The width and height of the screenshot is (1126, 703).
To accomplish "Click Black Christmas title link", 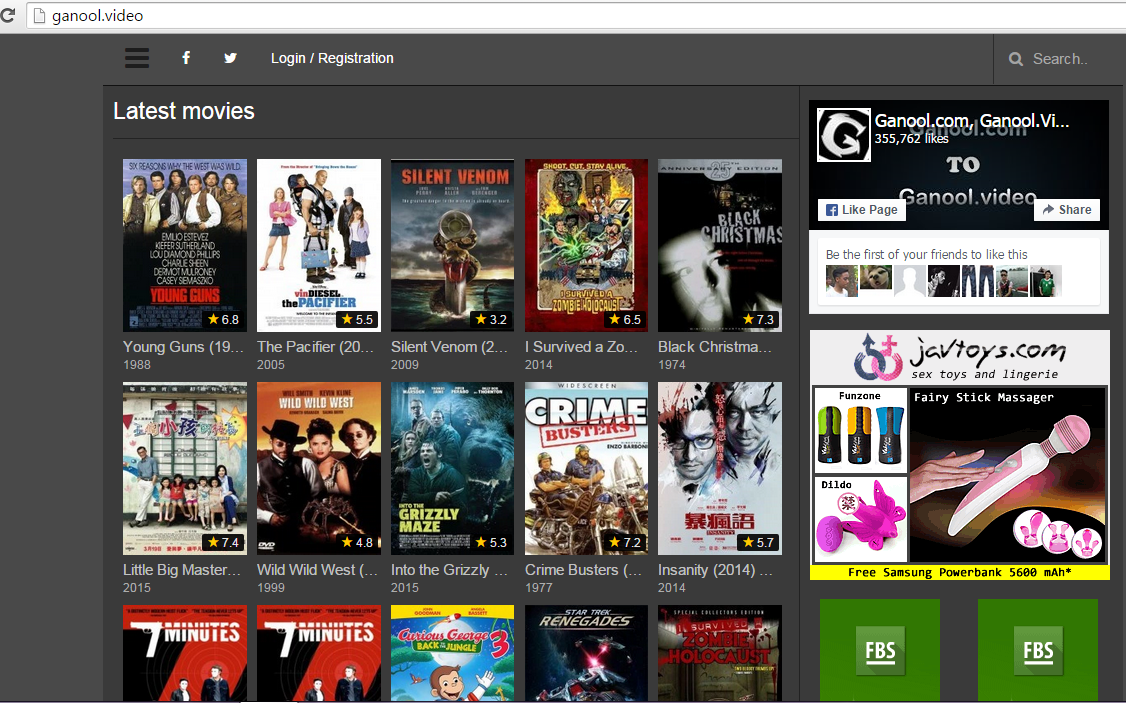I will [715, 347].
